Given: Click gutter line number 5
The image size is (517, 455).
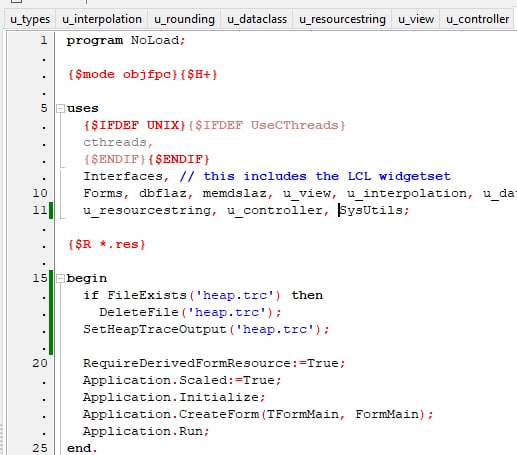Looking at the screenshot, I should [44, 108].
